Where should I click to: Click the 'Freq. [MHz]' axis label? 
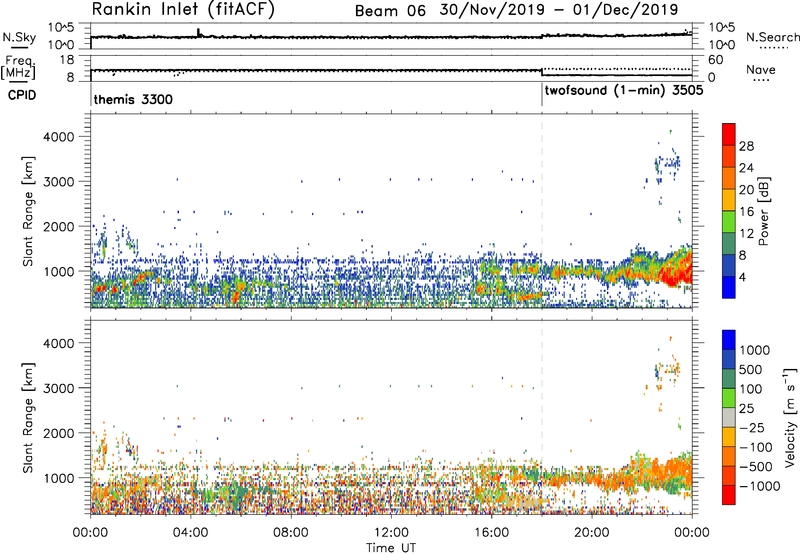coord(18,67)
